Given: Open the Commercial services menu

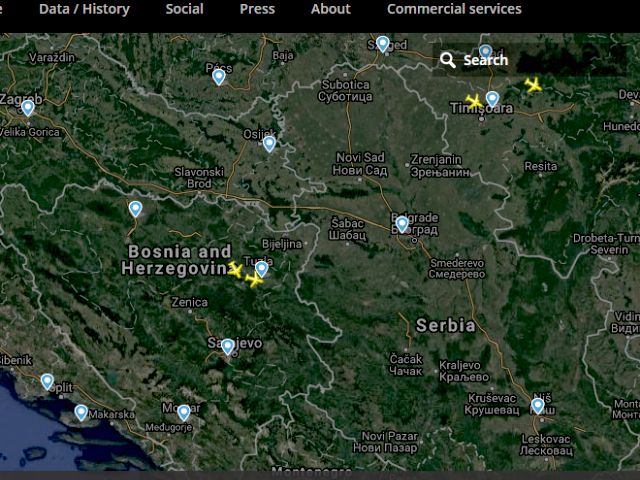Looking at the screenshot, I should (x=454, y=9).
